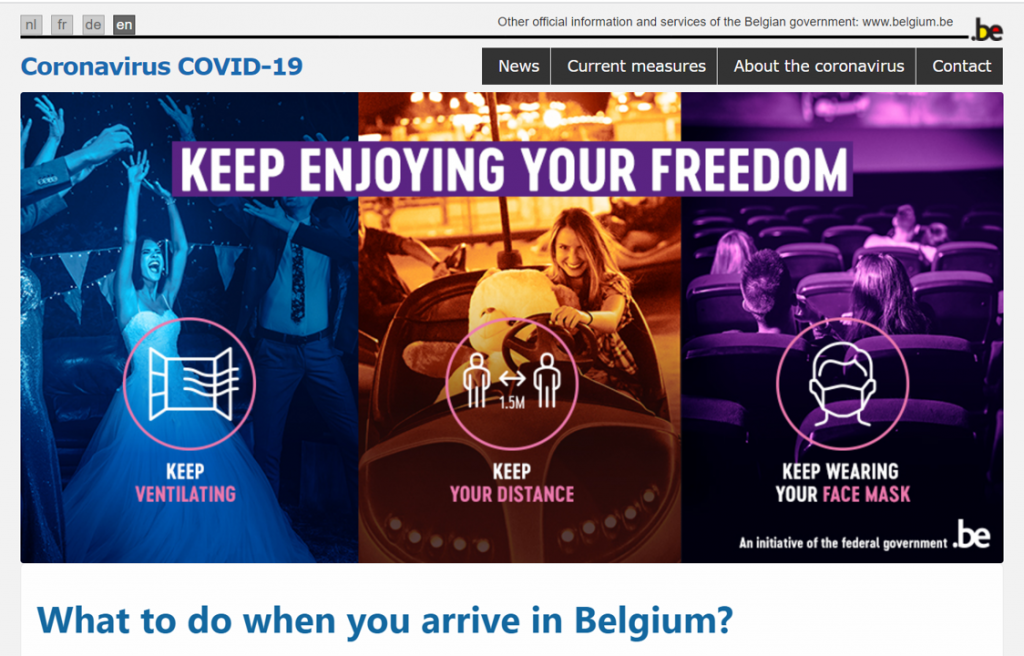Screen dimensions: 1024x656
Task: Select the English (en) language button
Action: coord(124,25)
